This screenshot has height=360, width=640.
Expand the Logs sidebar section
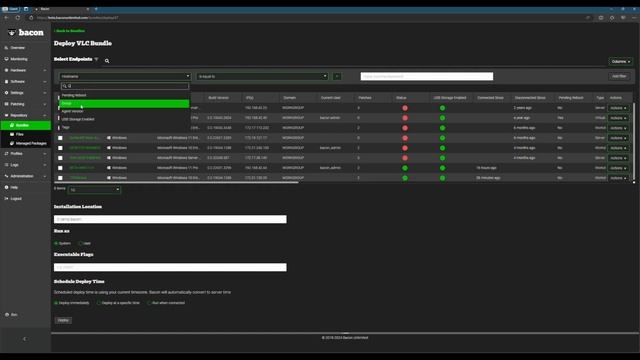pos(25,165)
